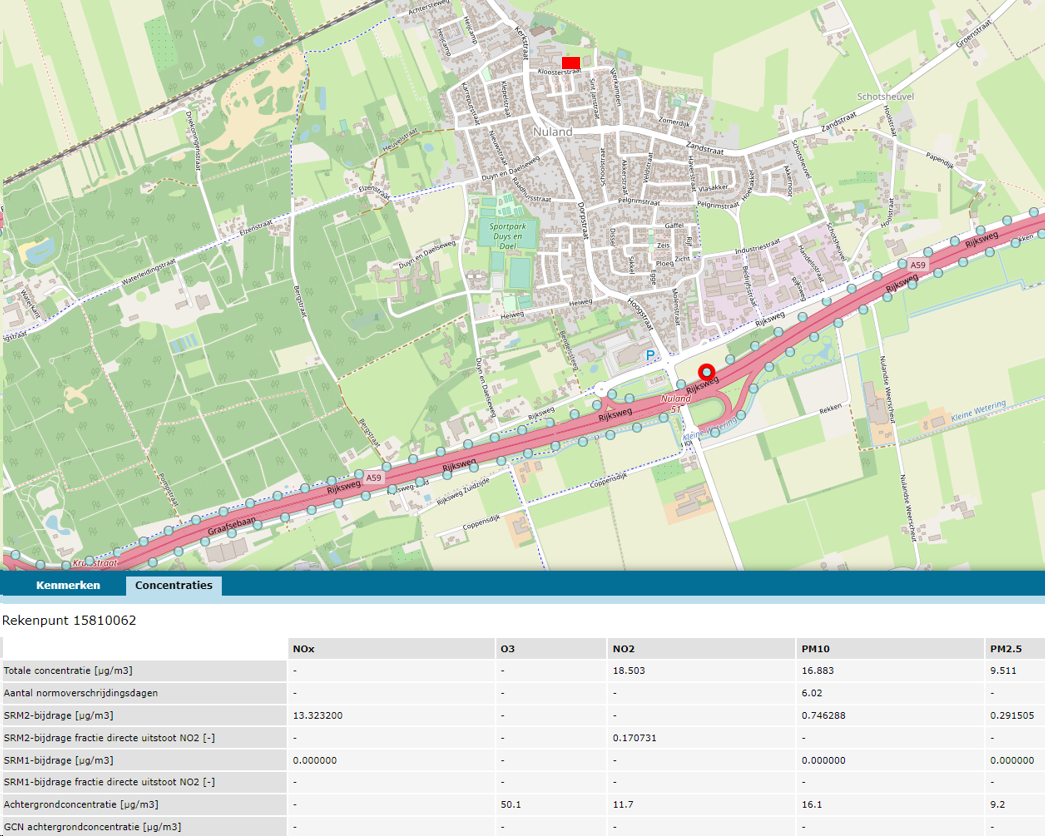This screenshot has height=836, width=1045.
Task: Open the Kenmerken tab
Action: (x=68, y=585)
